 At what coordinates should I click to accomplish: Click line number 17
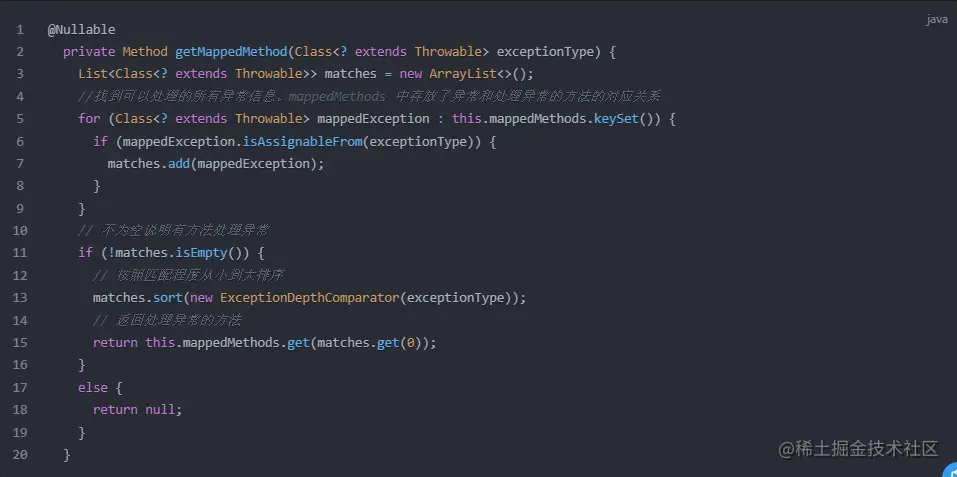click(20, 387)
